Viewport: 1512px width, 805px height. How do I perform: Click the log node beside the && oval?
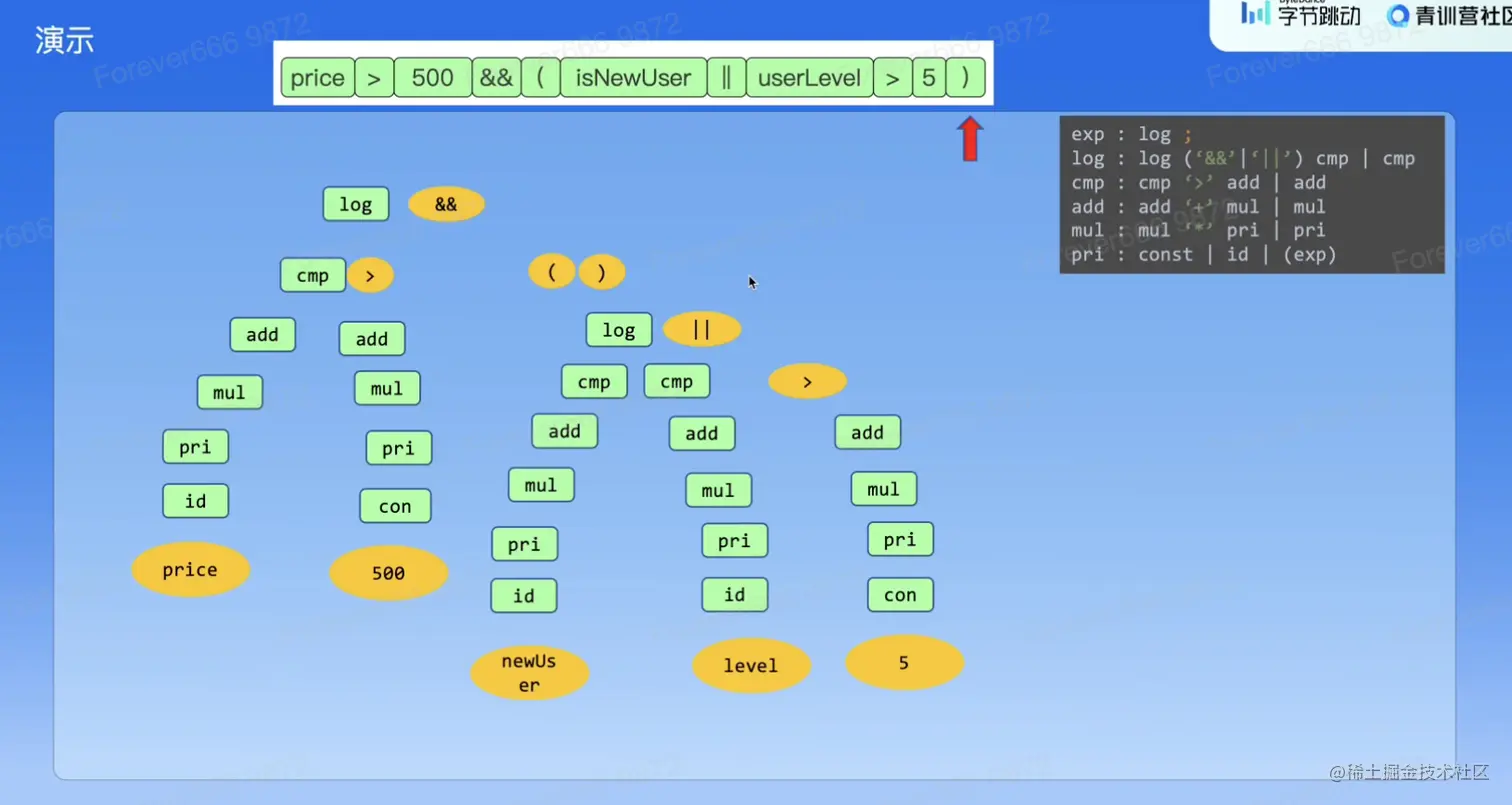tap(355, 204)
